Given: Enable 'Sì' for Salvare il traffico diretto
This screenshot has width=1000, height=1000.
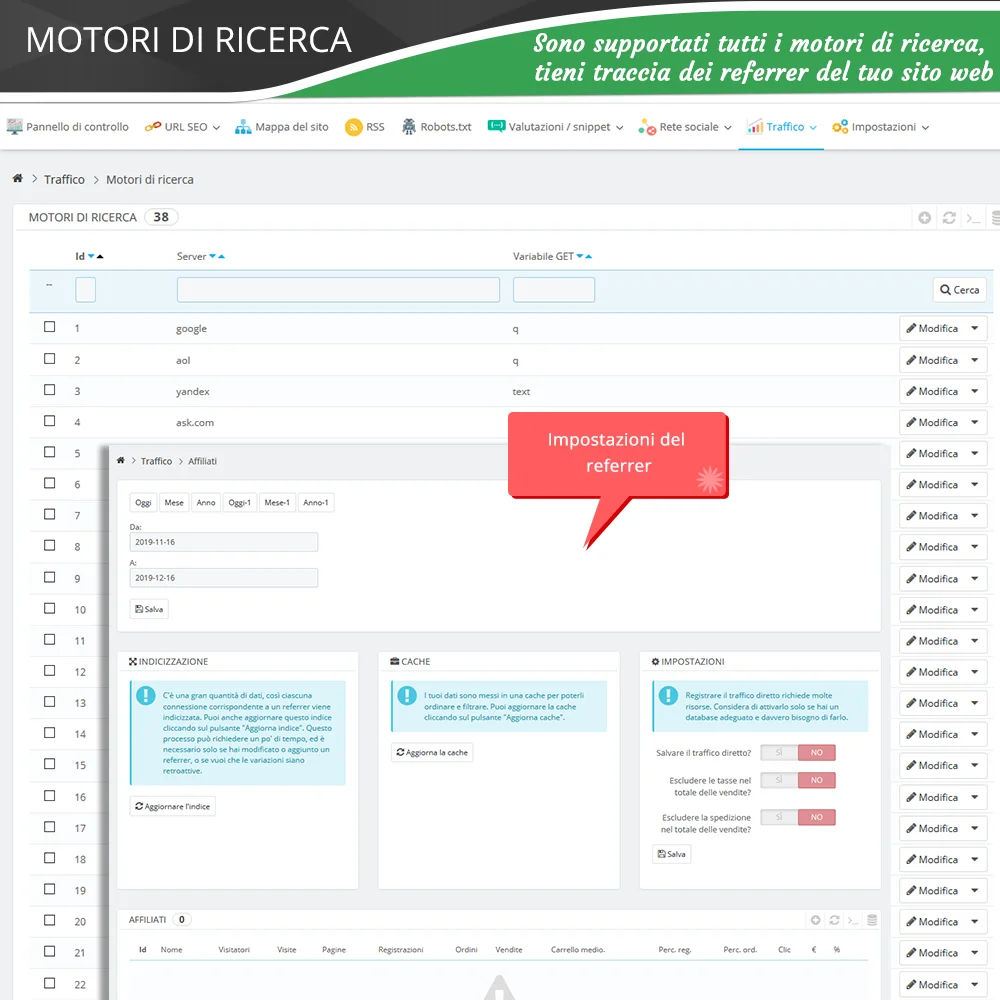Looking at the screenshot, I should click(x=779, y=752).
